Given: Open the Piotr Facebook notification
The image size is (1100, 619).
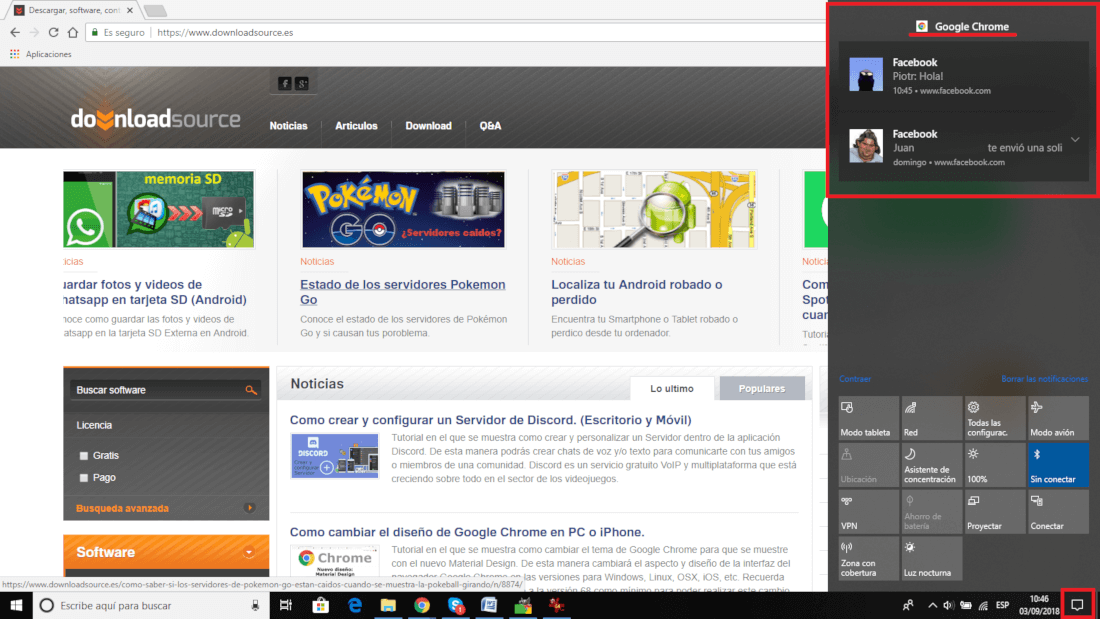Looking at the screenshot, I should [x=963, y=76].
